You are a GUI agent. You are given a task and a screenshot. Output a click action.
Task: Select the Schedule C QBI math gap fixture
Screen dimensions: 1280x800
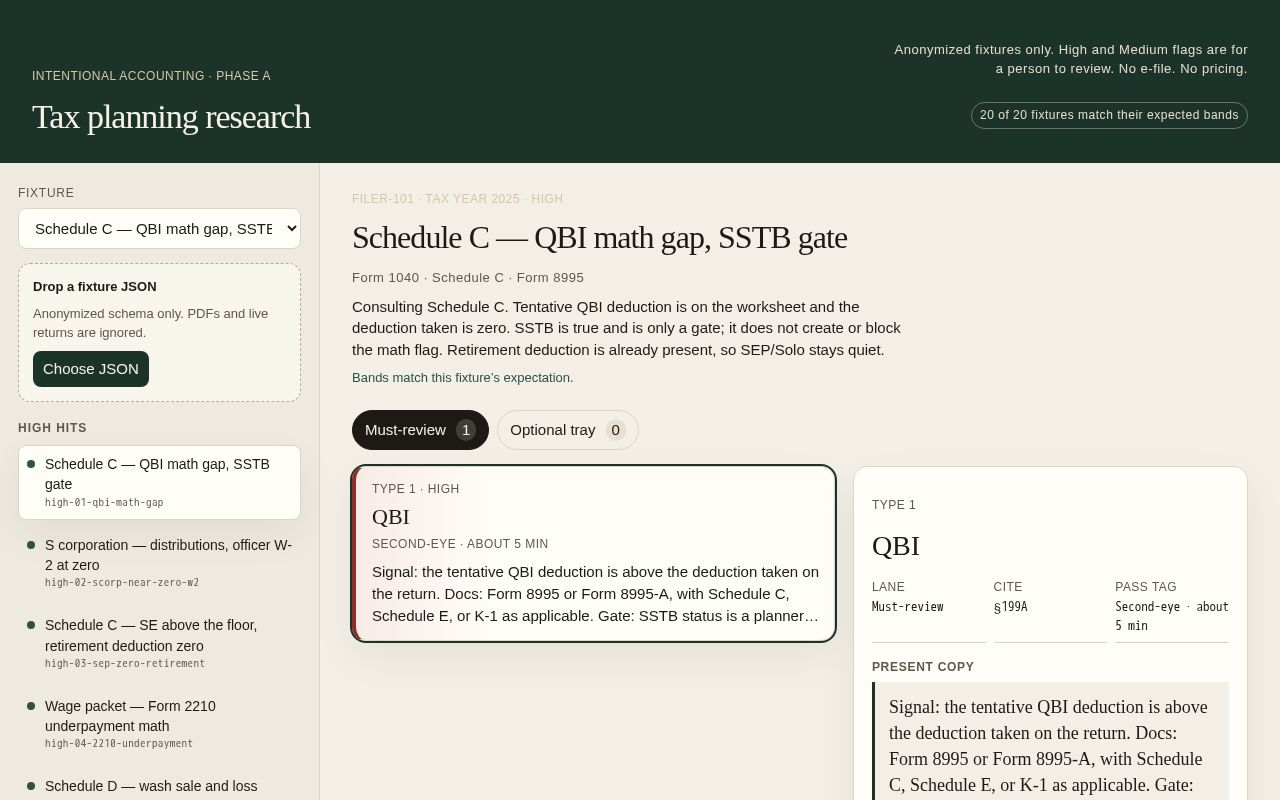[159, 483]
